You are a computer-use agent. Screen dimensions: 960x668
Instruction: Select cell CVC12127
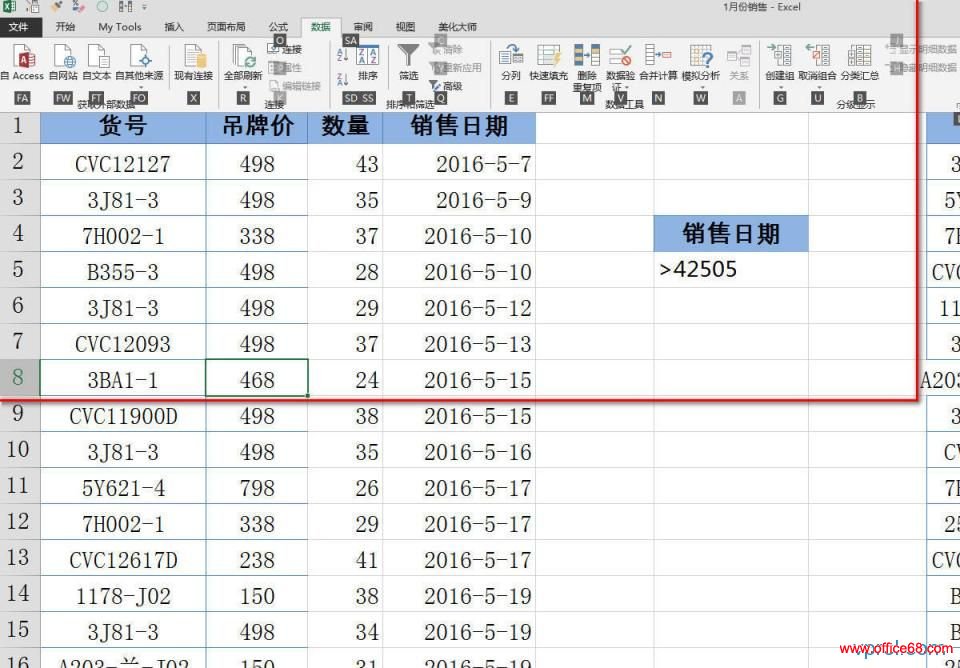pos(123,164)
